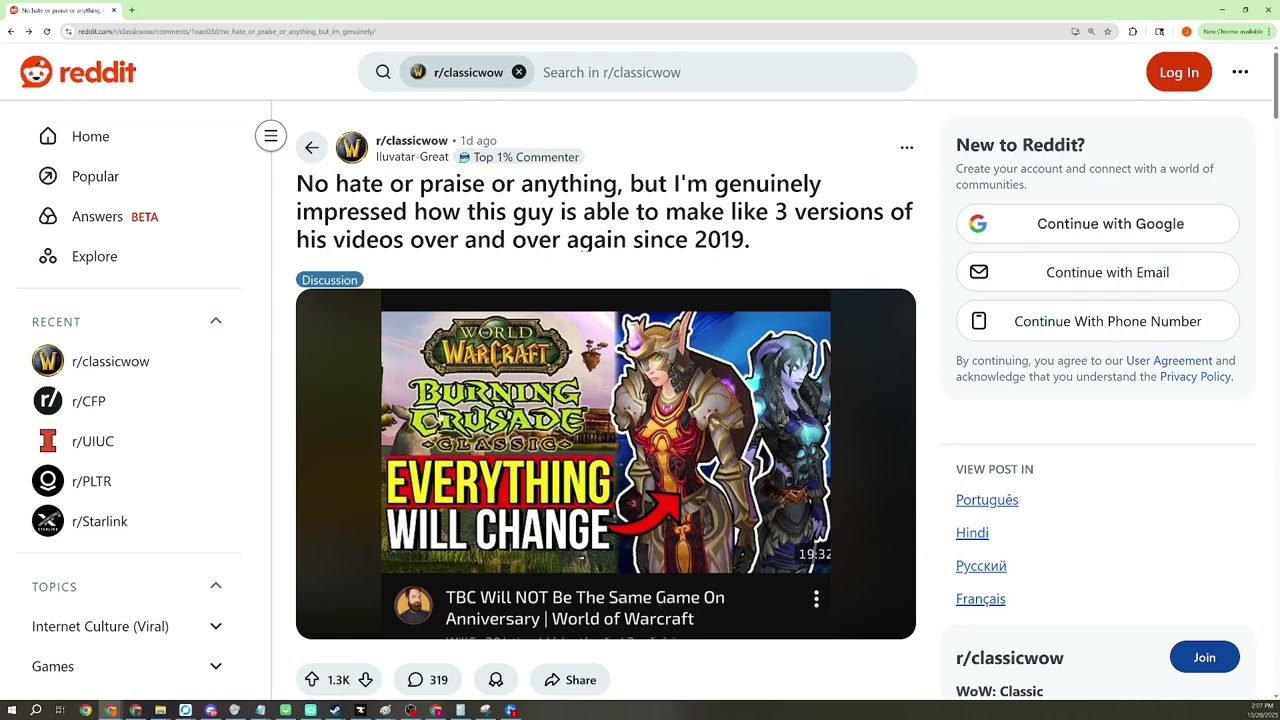Viewport: 1280px width, 720px height.
Task: Continue with Google sign-in
Action: (1098, 224)
